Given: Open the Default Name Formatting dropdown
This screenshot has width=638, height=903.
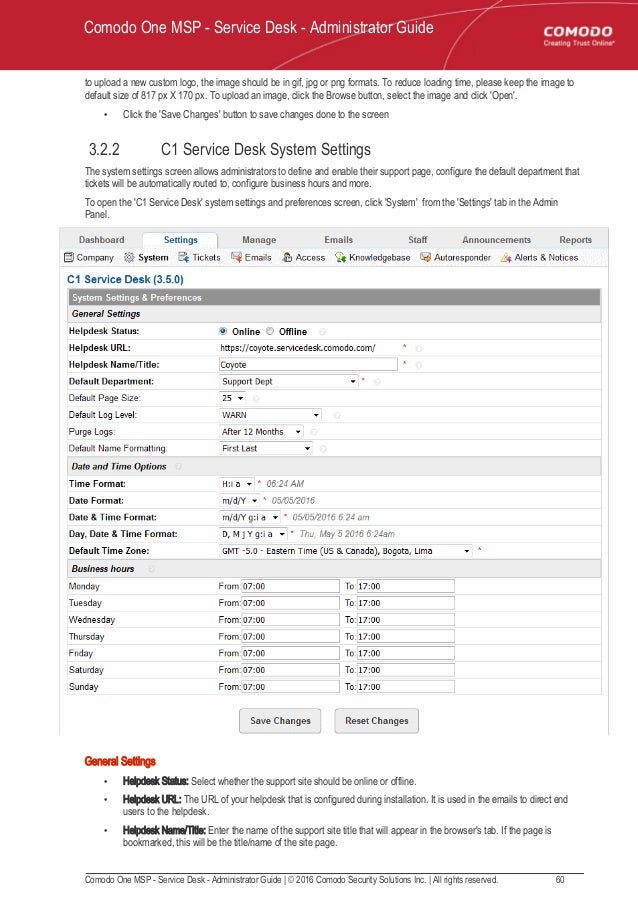Looking at the screenshot, I should pyautogui.click(x=266, y=448).
